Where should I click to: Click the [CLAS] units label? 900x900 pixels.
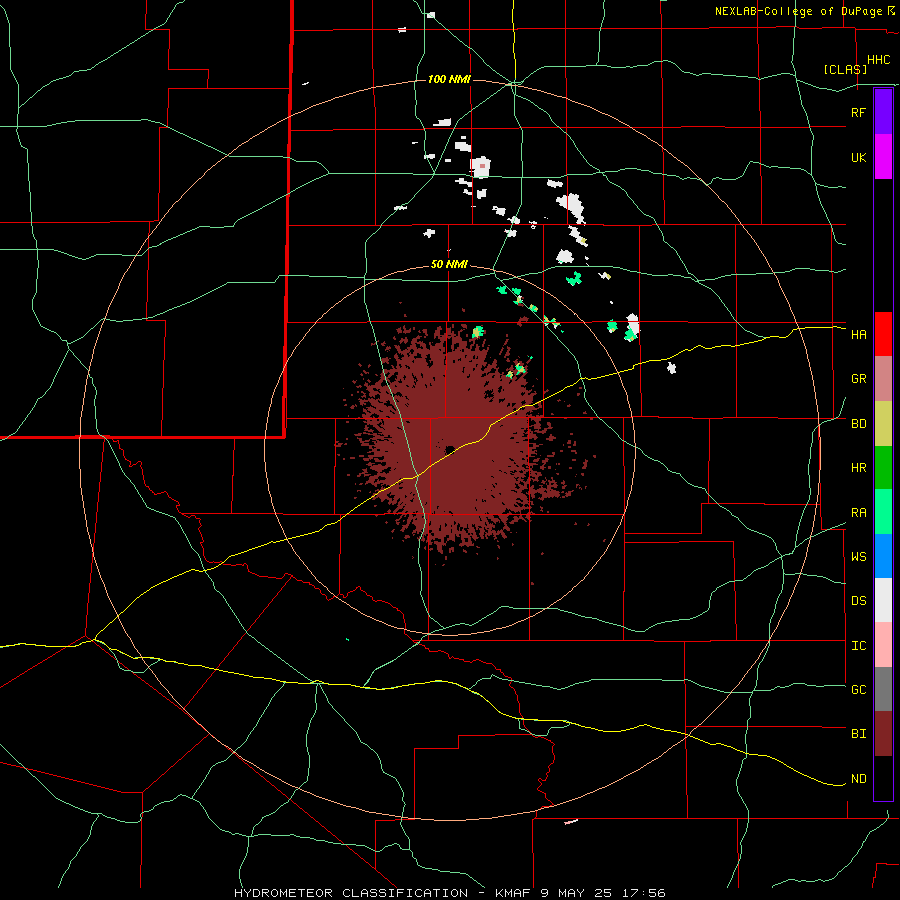tap(845, 69)
